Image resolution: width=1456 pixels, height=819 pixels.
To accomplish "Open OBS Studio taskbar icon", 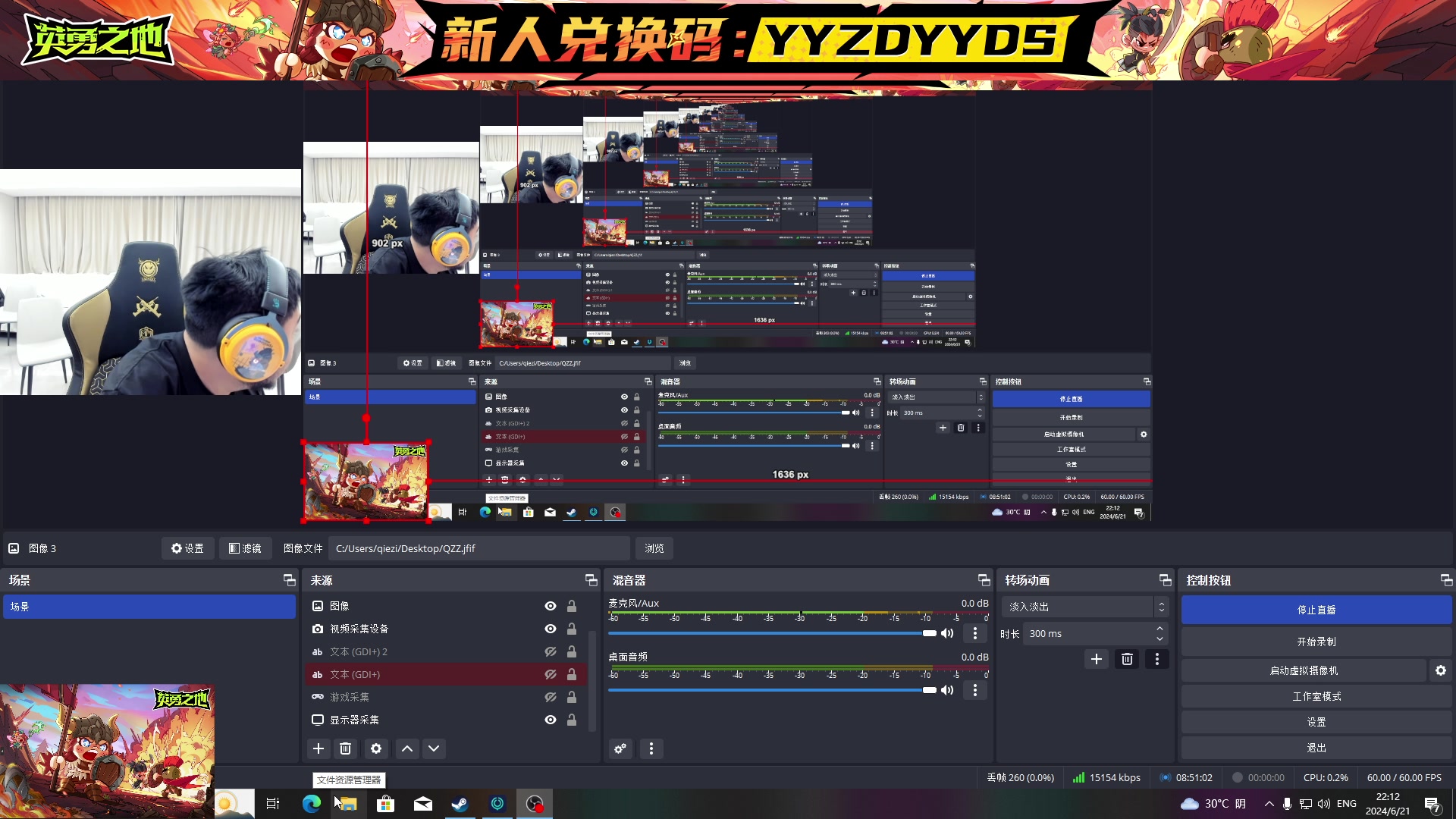I will [x=535, y=804].
